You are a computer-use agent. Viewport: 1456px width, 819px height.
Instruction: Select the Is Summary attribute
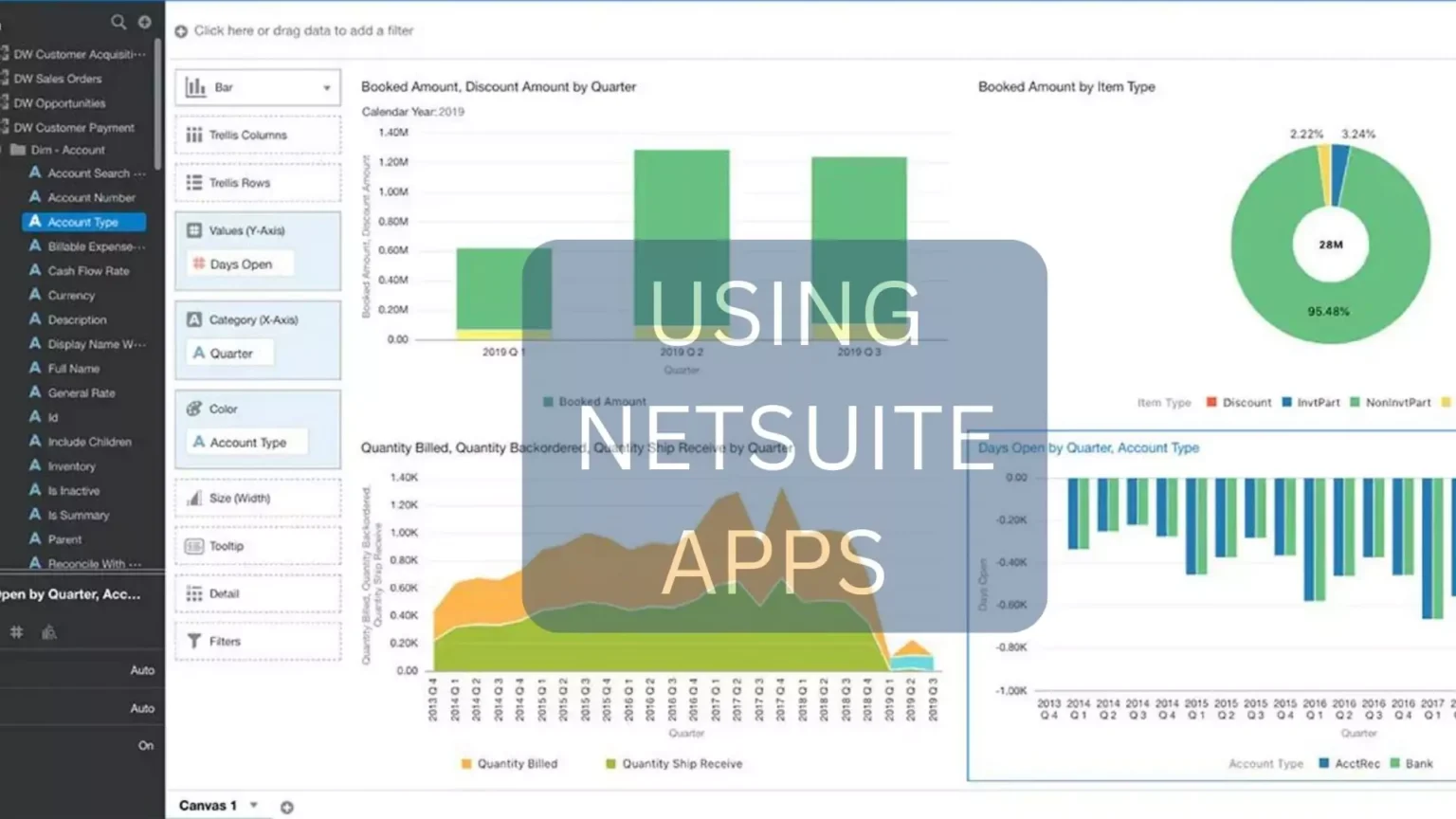(x=78, y=516)
